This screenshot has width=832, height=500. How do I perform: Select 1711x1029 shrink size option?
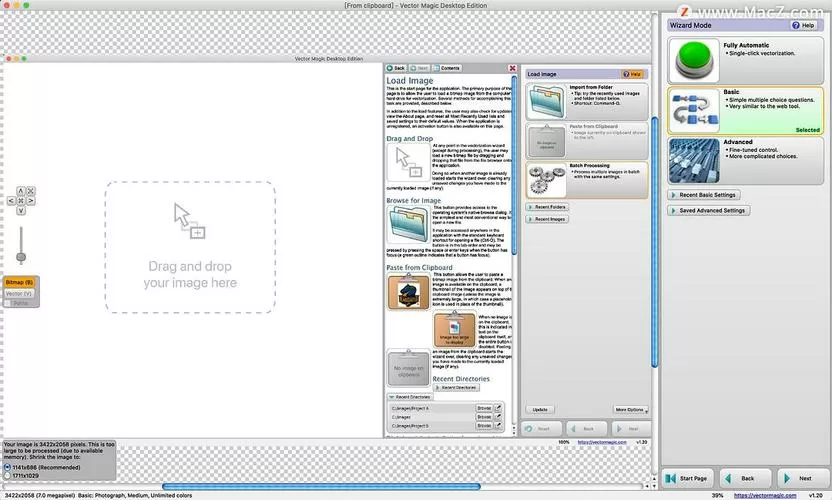click(x=7, y=476)
